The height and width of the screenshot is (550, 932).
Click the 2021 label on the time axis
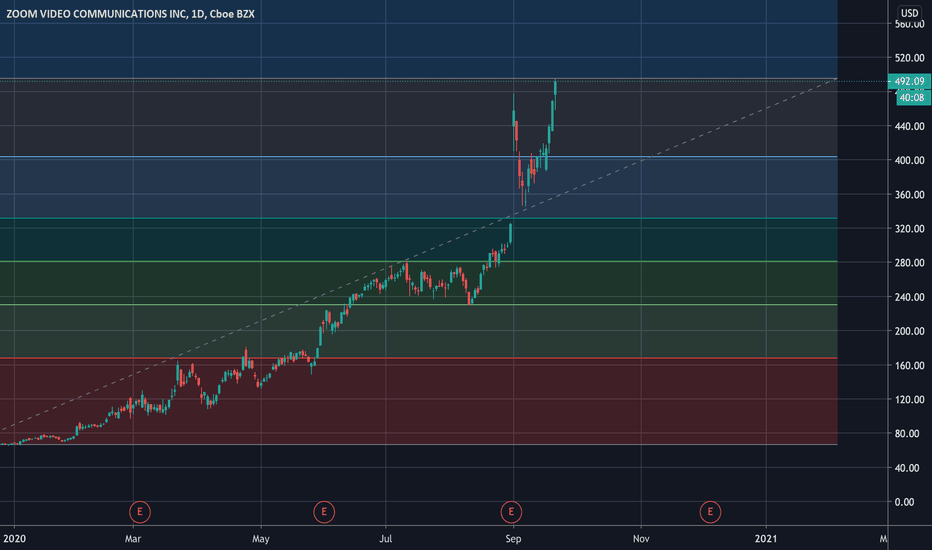766,539
